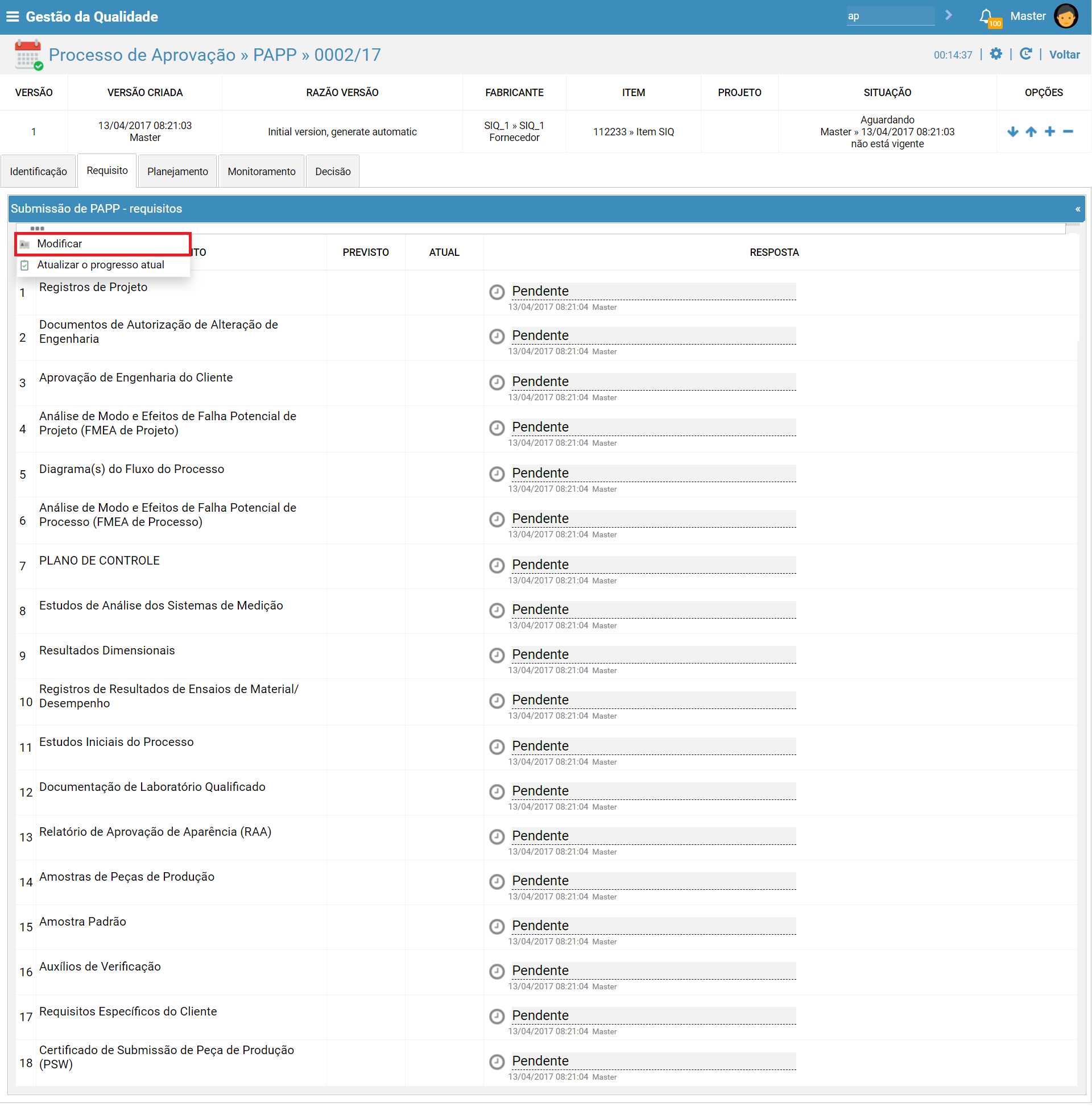
Task: Click the PREVISTO column header
Action: point(366,252)
